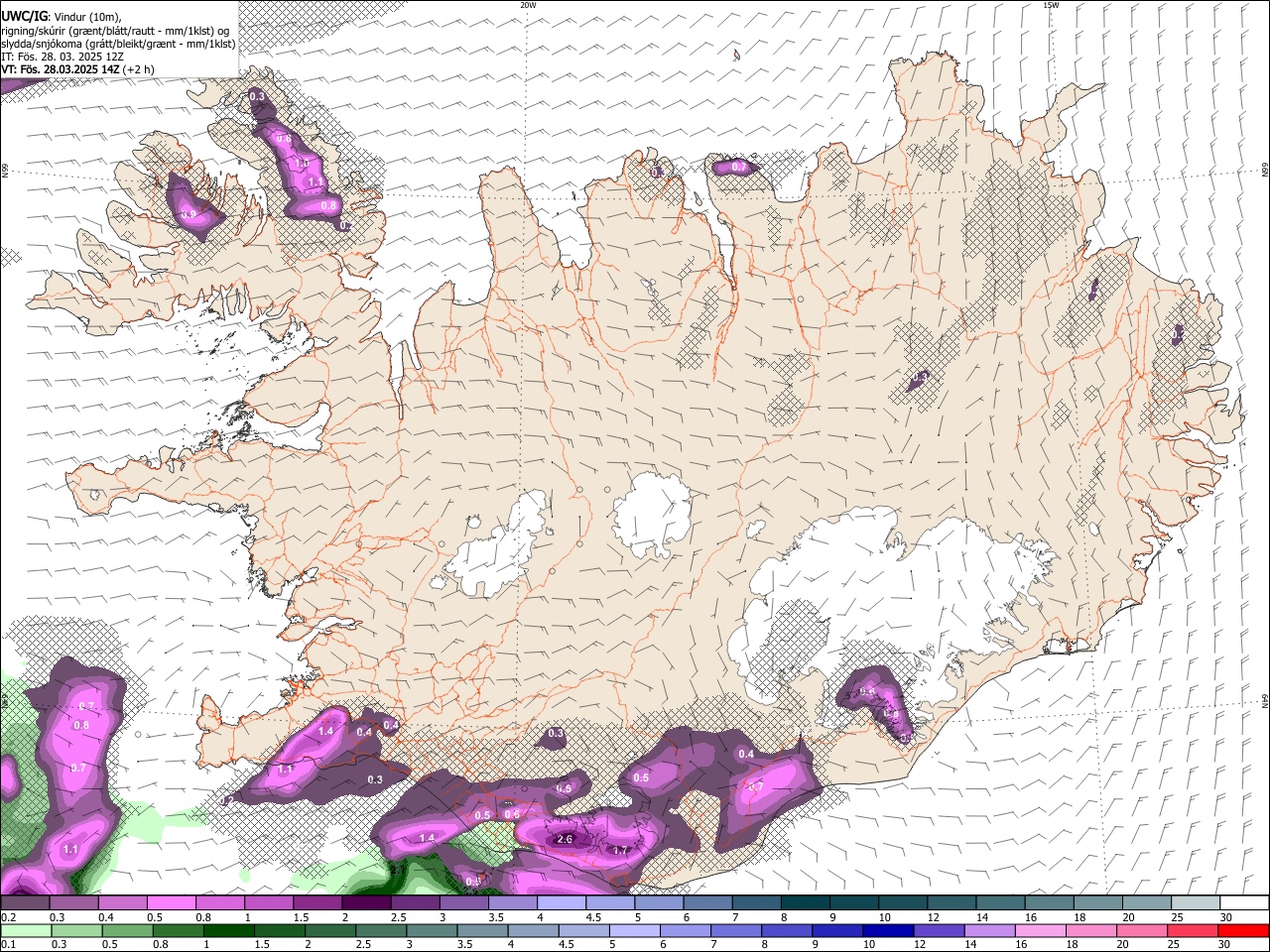Click the light lavender swatch starting at 4
This screenshot has width=1270, height=952.
[x=560, y=902]
